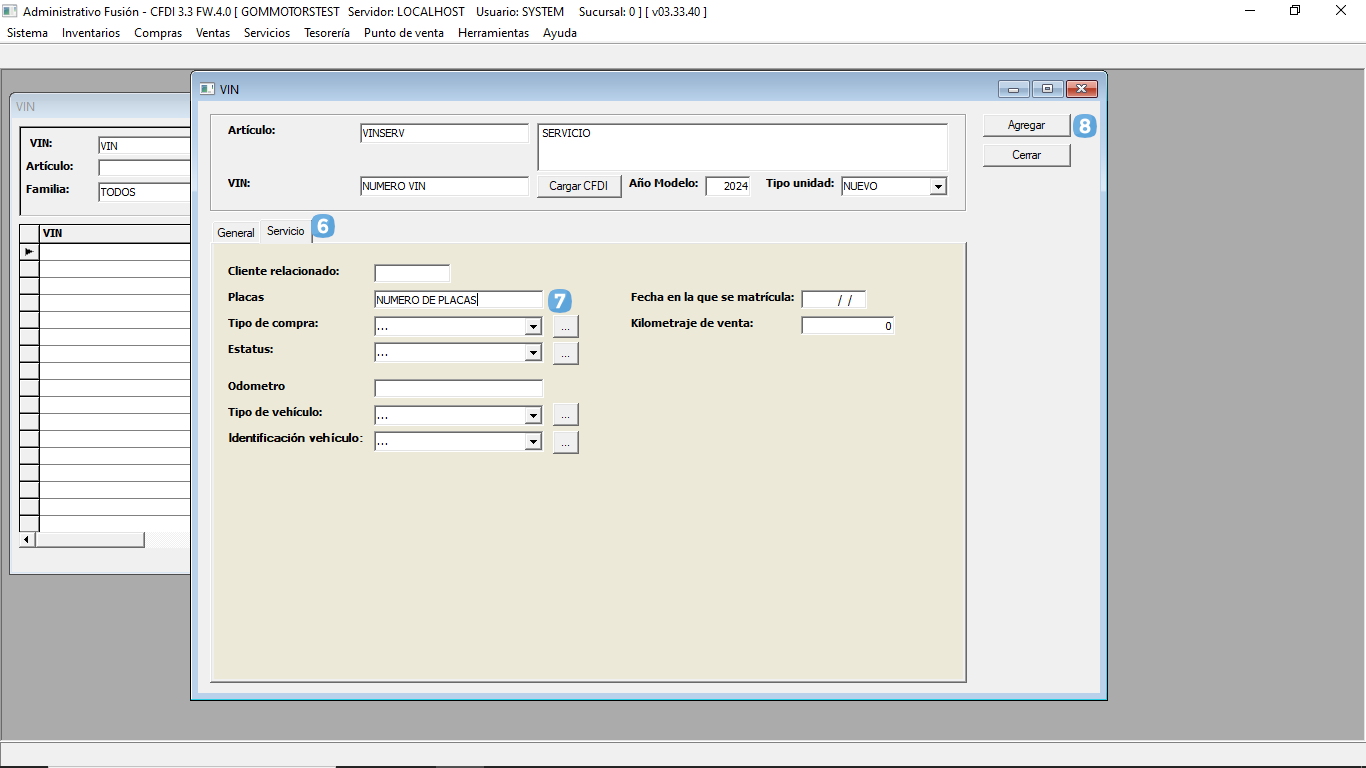Screen dimensions: 1366x768
Task: Expand the Tipo unidad dropdown
Action: point(937,186)
